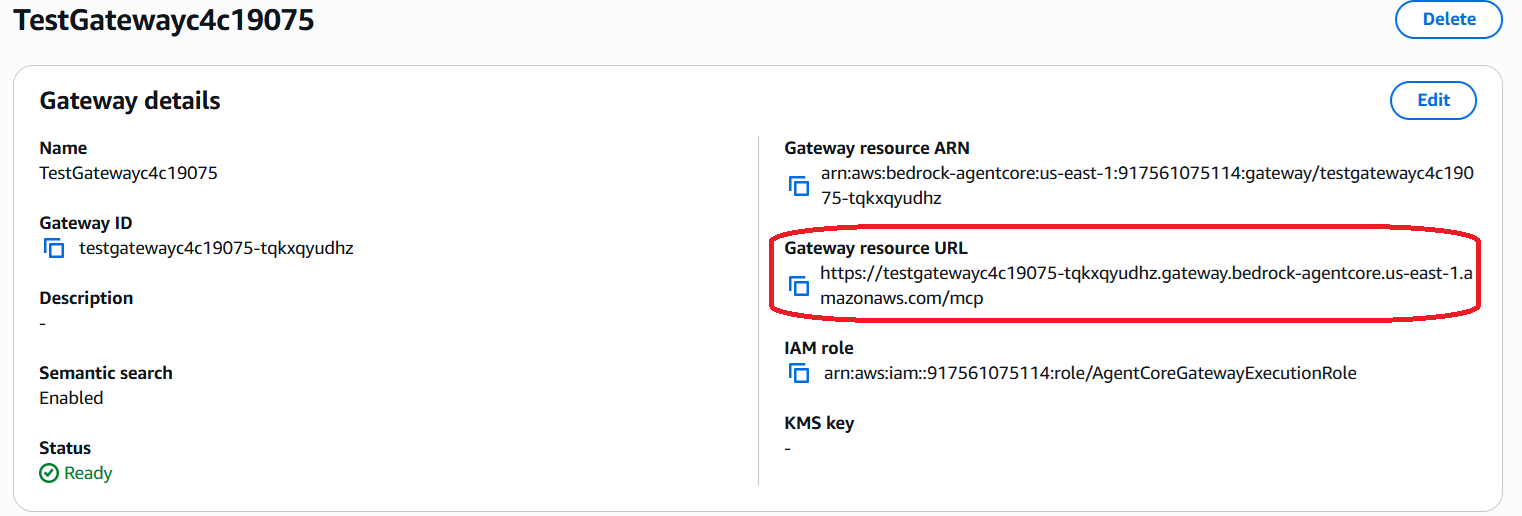Click the https gateway URL text

(x=1146, y=286)
